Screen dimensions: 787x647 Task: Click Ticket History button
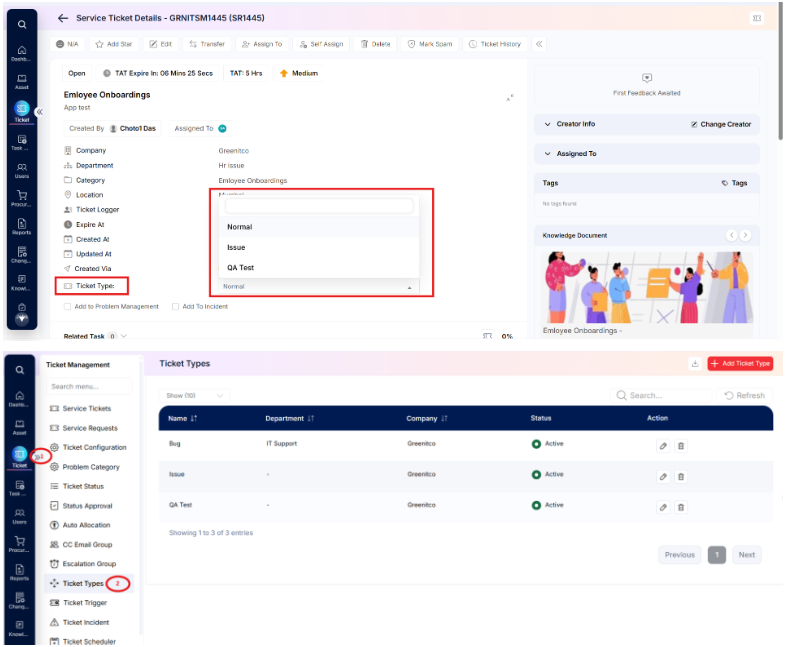point(495,44)
